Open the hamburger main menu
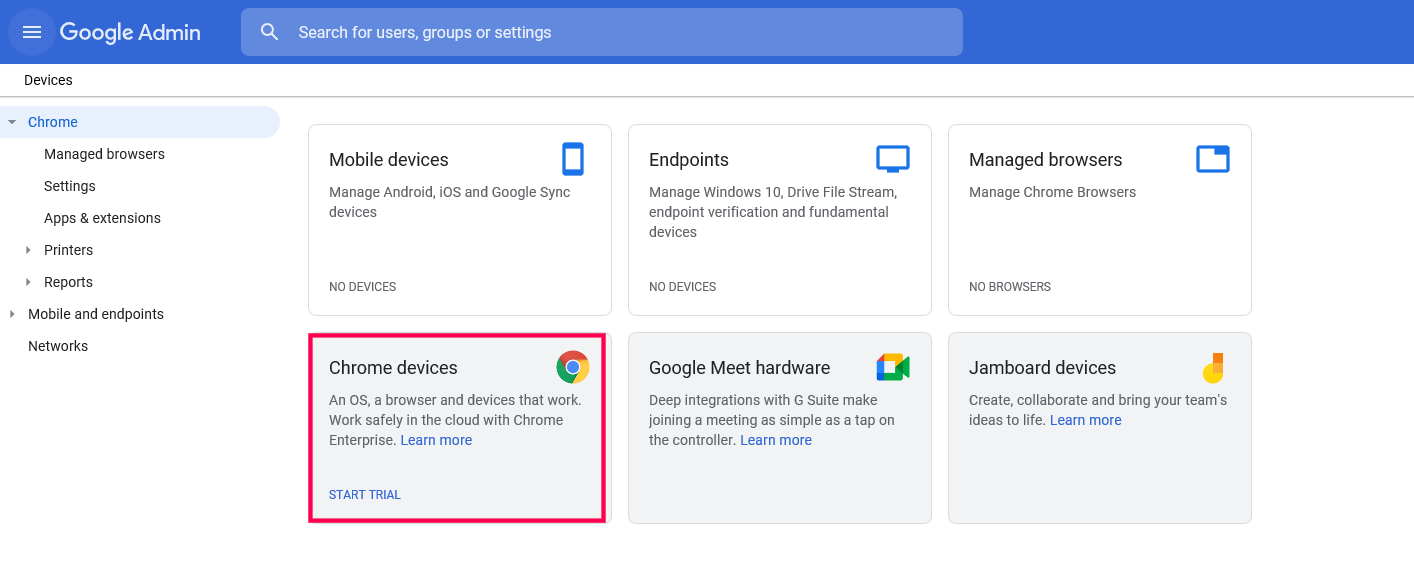Viewport: 1414px width, 588px height. (32, 32)
